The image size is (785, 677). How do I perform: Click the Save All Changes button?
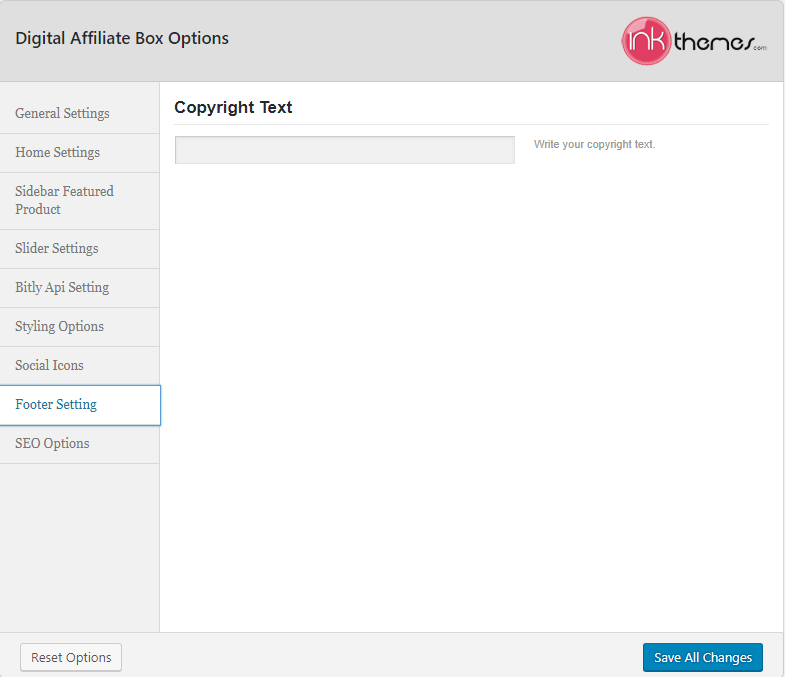(x=702, y=657)
